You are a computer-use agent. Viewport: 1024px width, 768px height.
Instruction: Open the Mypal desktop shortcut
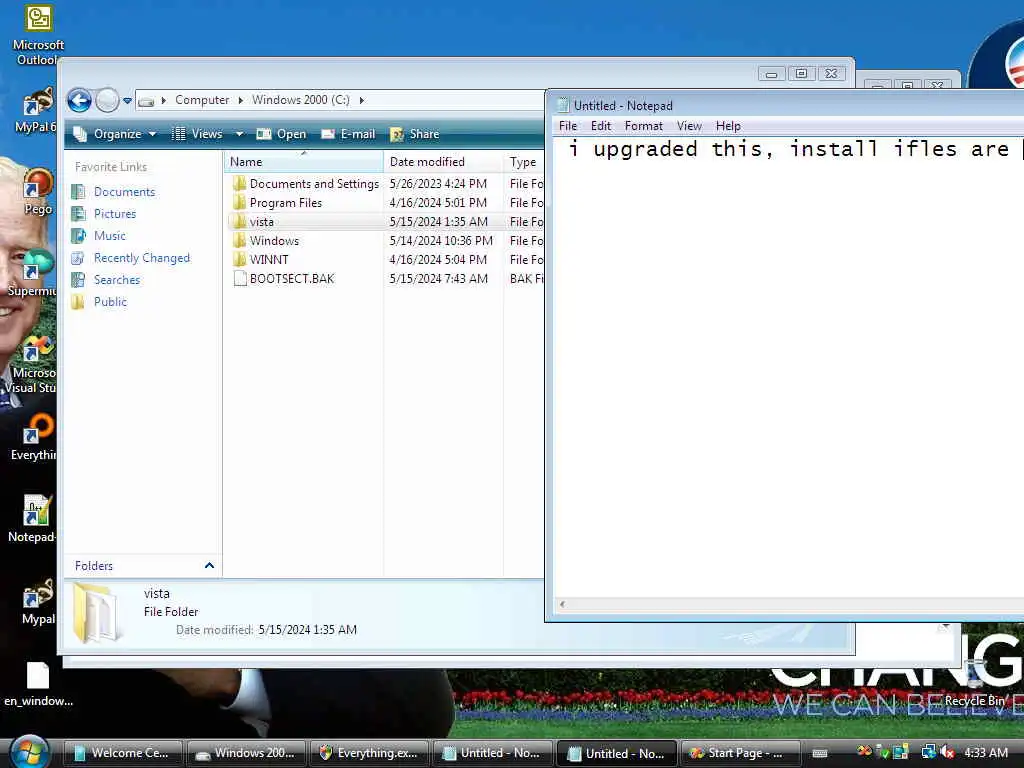click(37, 601)
